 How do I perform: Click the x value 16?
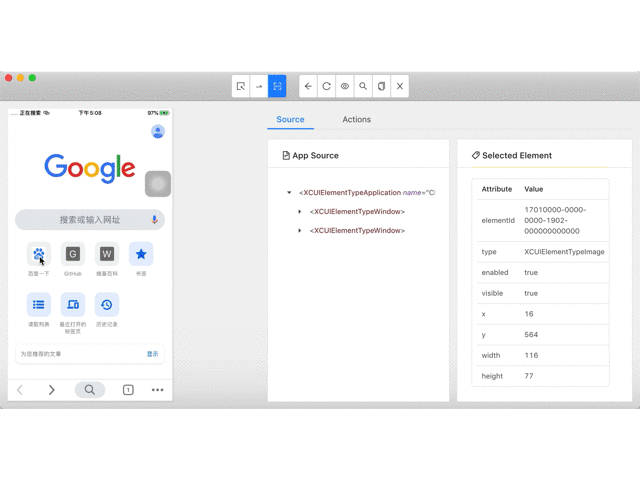[529, 314]
